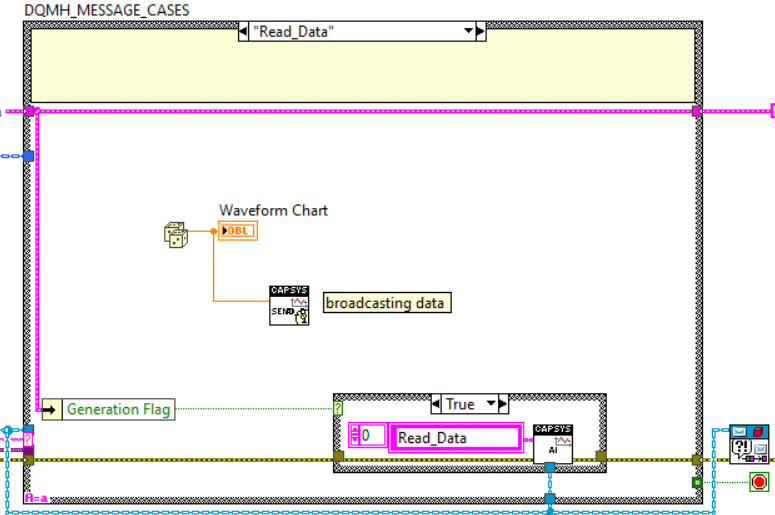The image size is (775, 515).
Task: Select the DQMH_MESSAGE_CASES label
Action: pos(107,10)
